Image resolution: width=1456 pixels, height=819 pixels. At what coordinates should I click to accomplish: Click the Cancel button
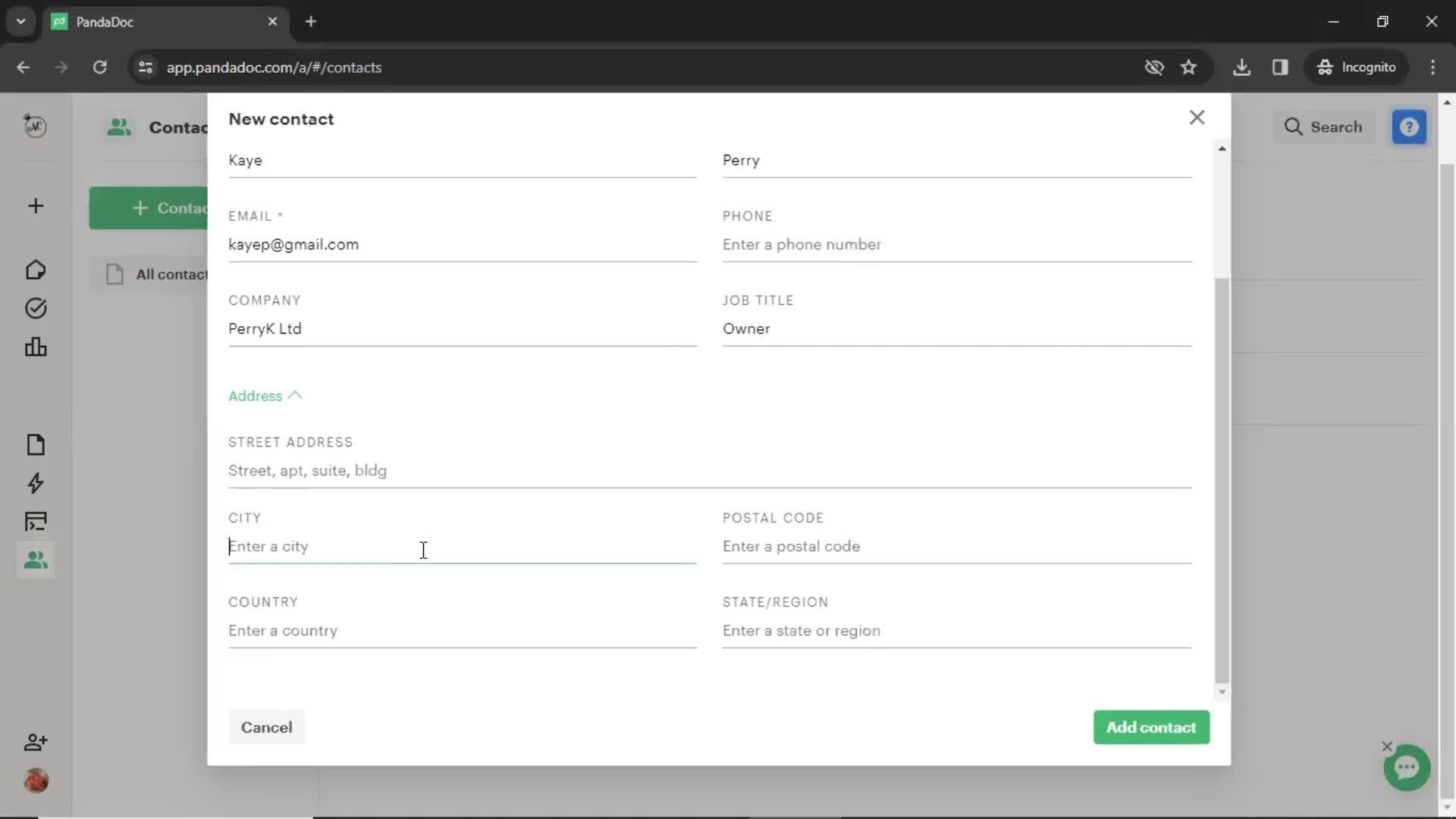pos(266,727)
